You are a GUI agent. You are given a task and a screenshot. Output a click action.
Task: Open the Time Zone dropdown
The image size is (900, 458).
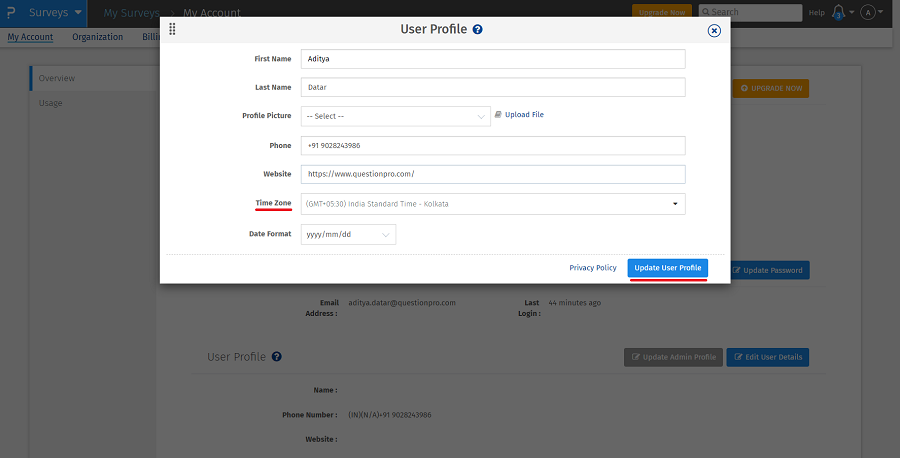tap(492, 204)
